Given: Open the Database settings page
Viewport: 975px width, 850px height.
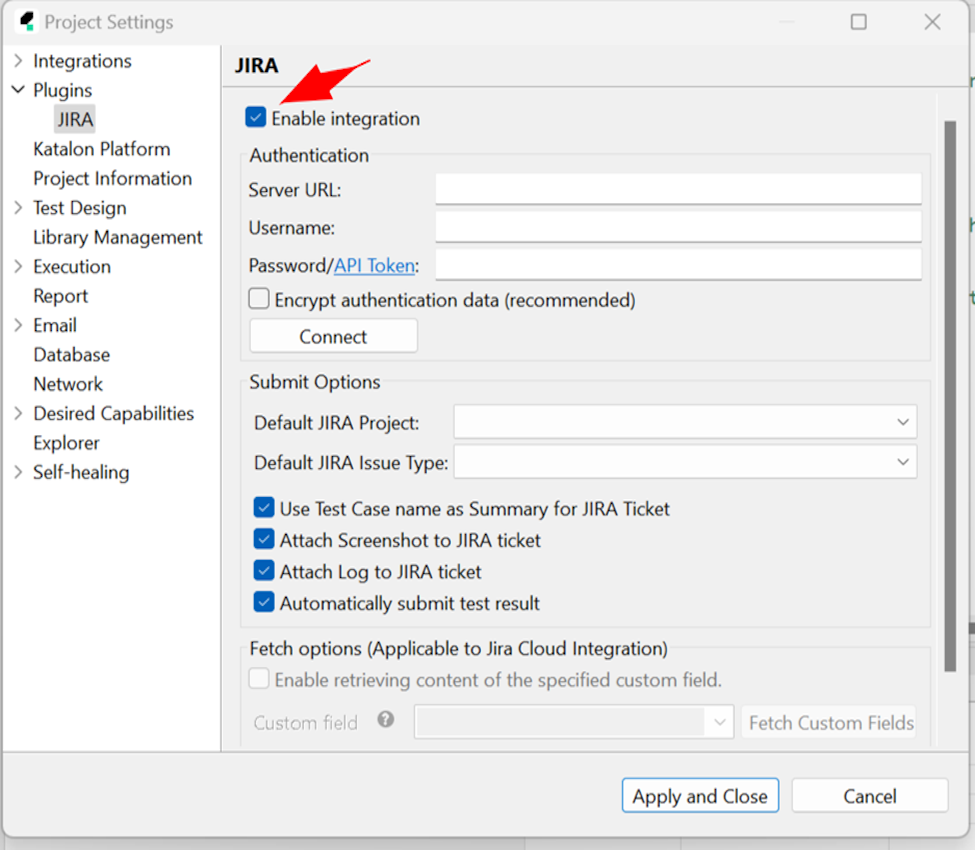Looking at the screenshot, I should tap(72, 354).
